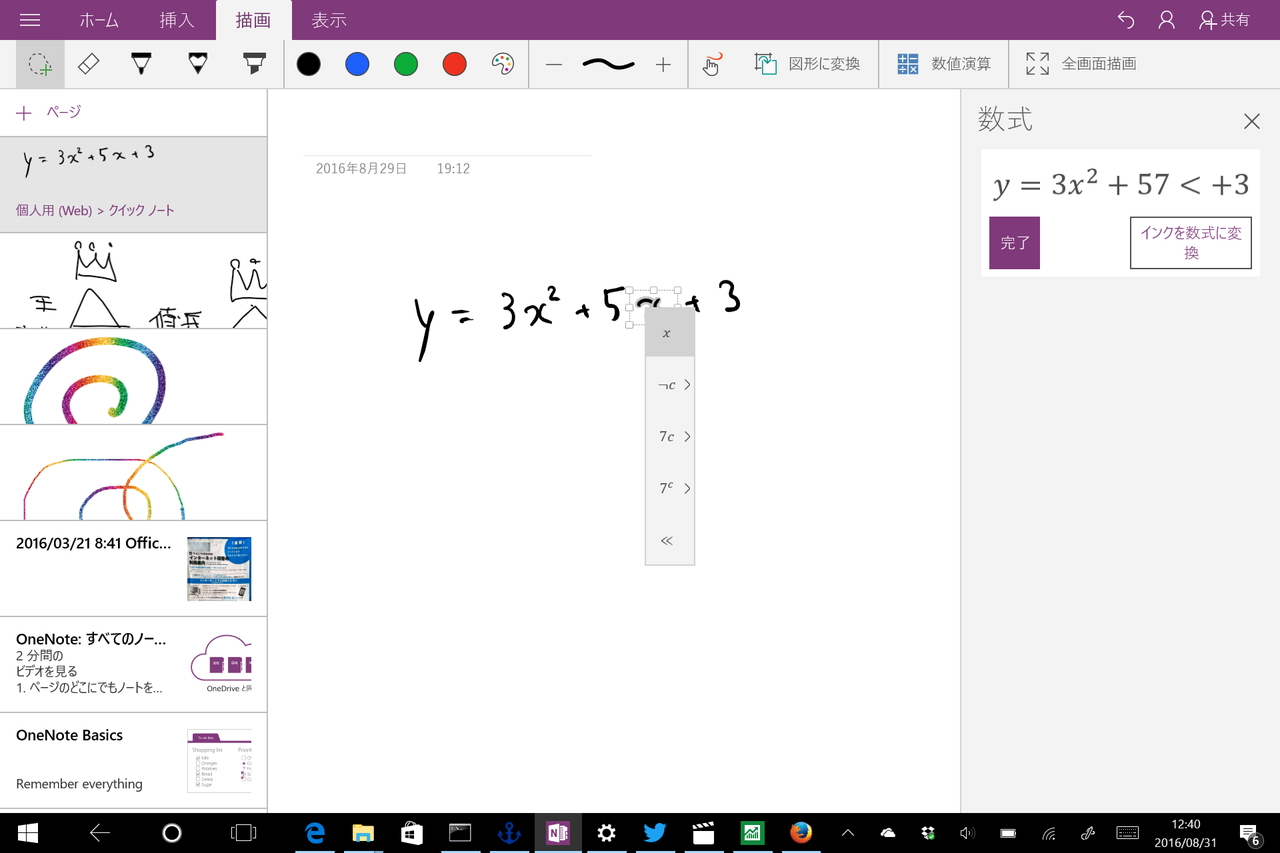
Task: Pick the highlighter tool
Action: 253,63
